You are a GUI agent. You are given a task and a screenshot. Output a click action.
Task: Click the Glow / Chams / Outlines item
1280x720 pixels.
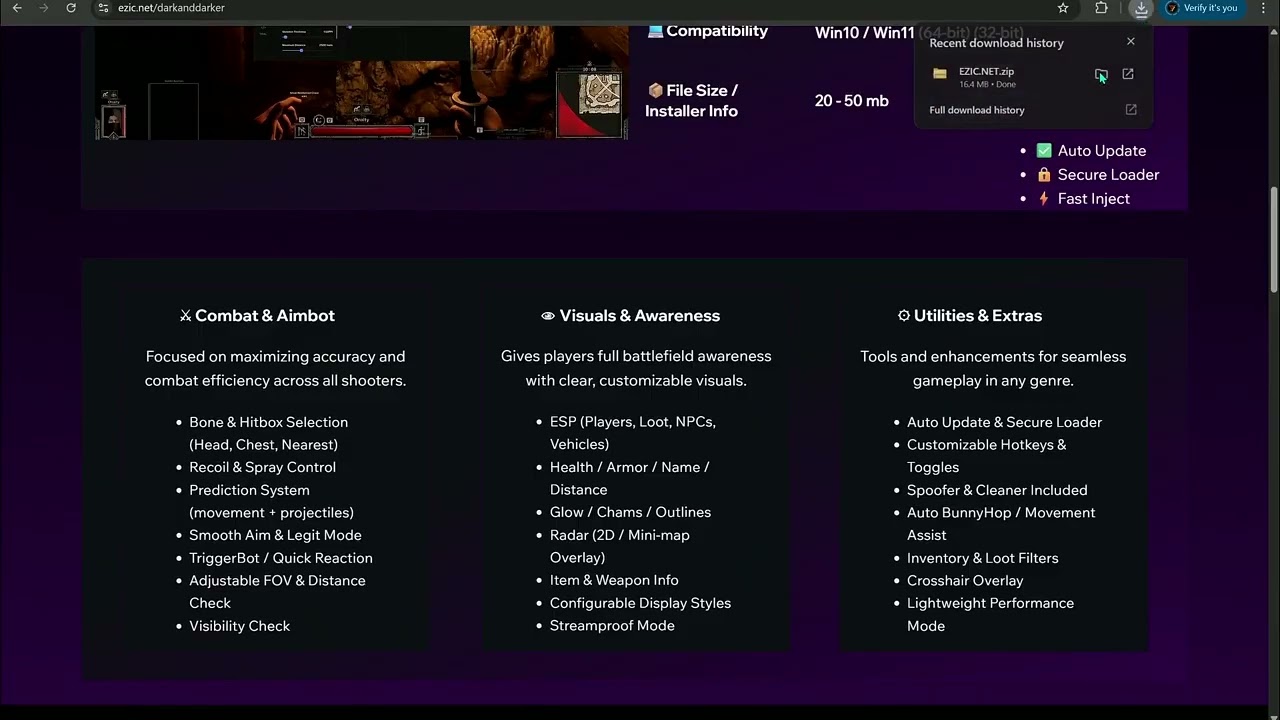click(631, 512)
